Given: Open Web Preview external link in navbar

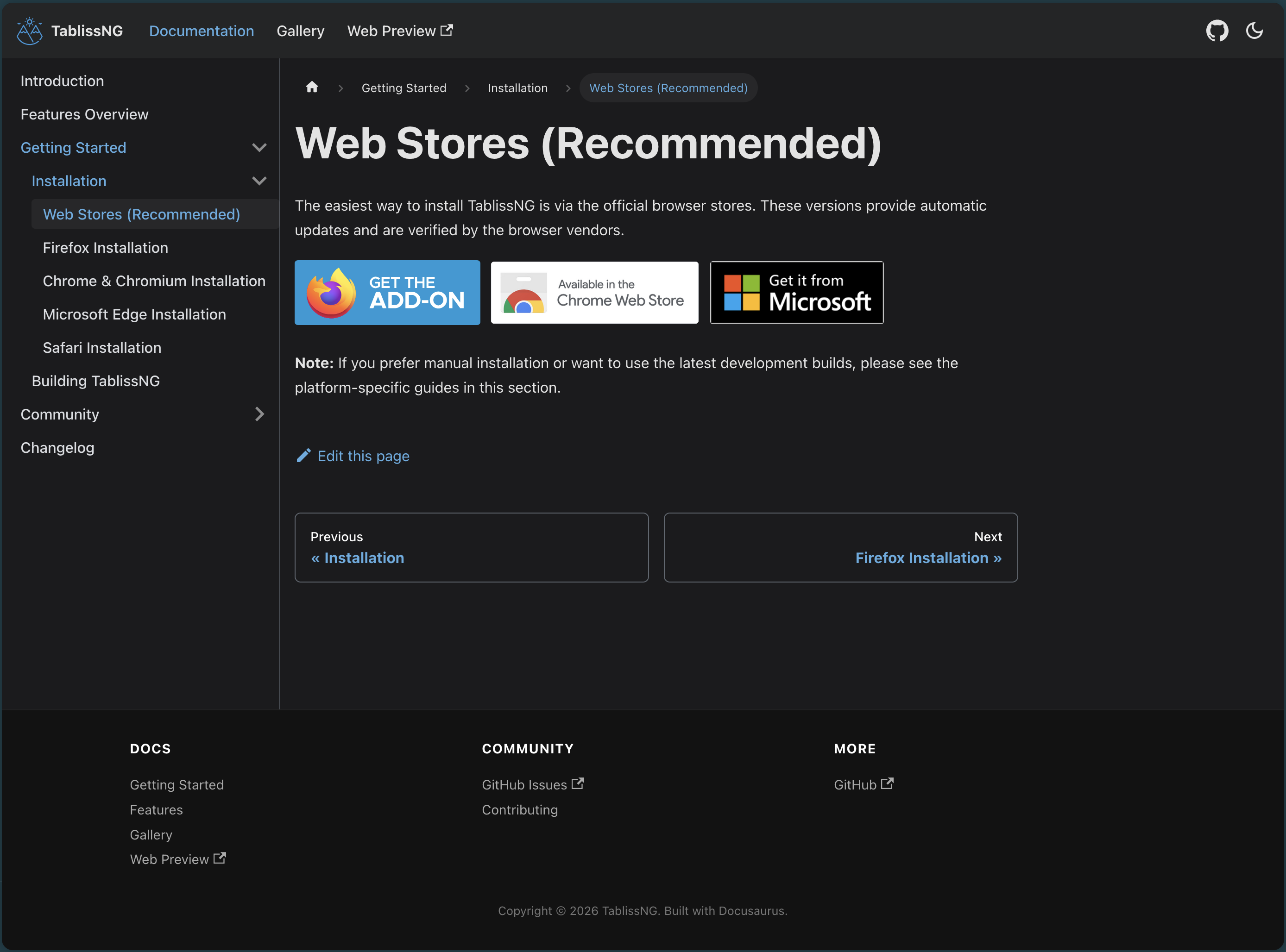Looking at the screenshot, I should 399,31.
